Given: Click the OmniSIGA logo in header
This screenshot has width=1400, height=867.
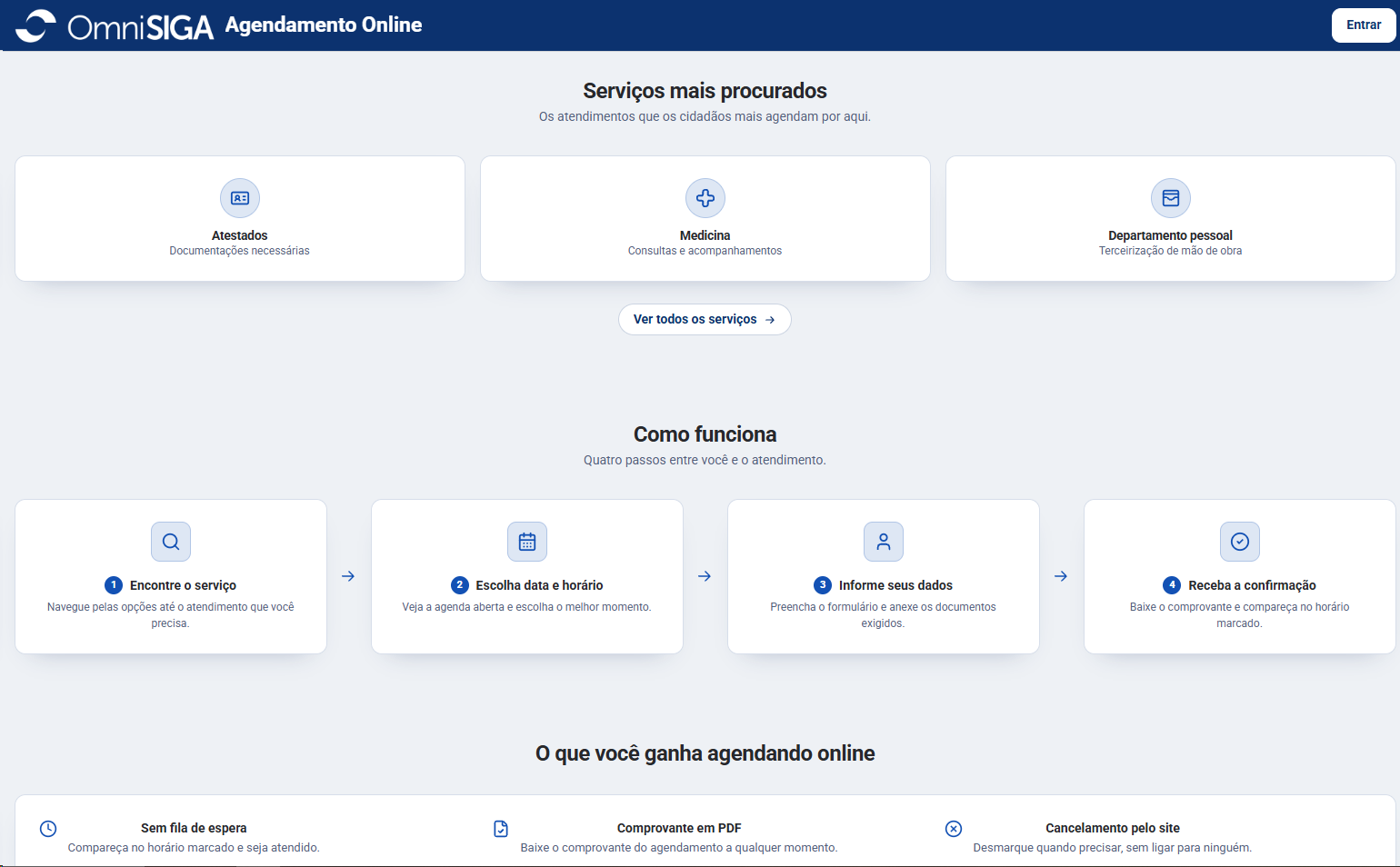Looking at the screenshot, I should [x=115, y=25].
